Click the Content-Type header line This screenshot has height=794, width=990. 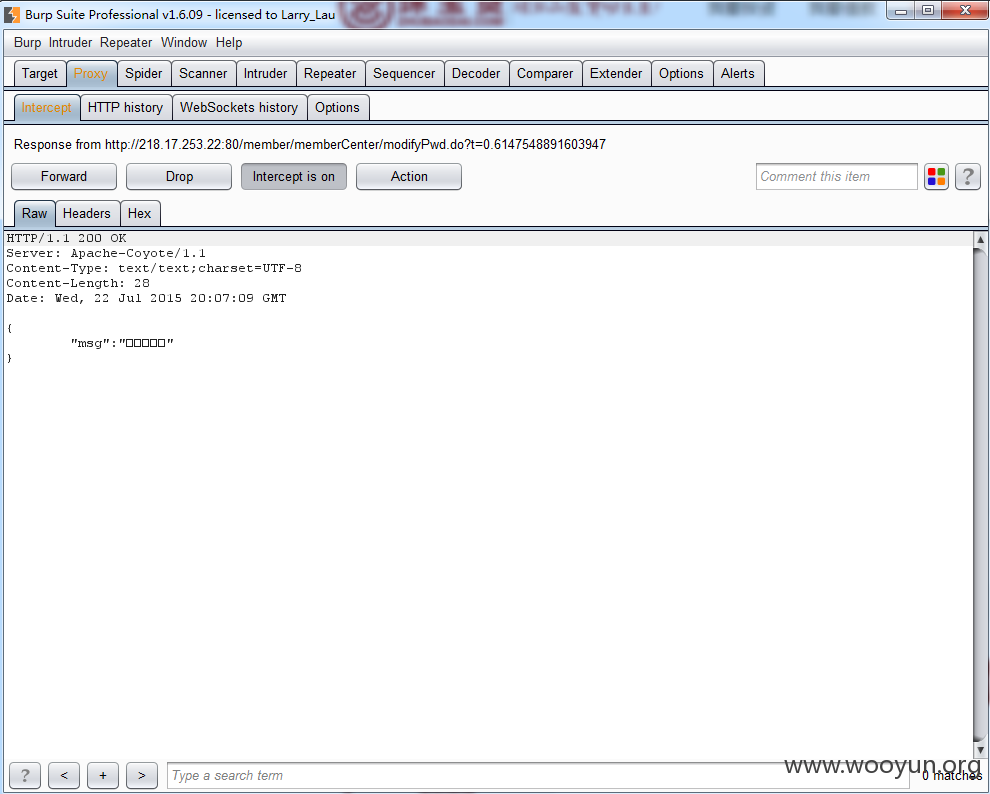tap(154, 268)
